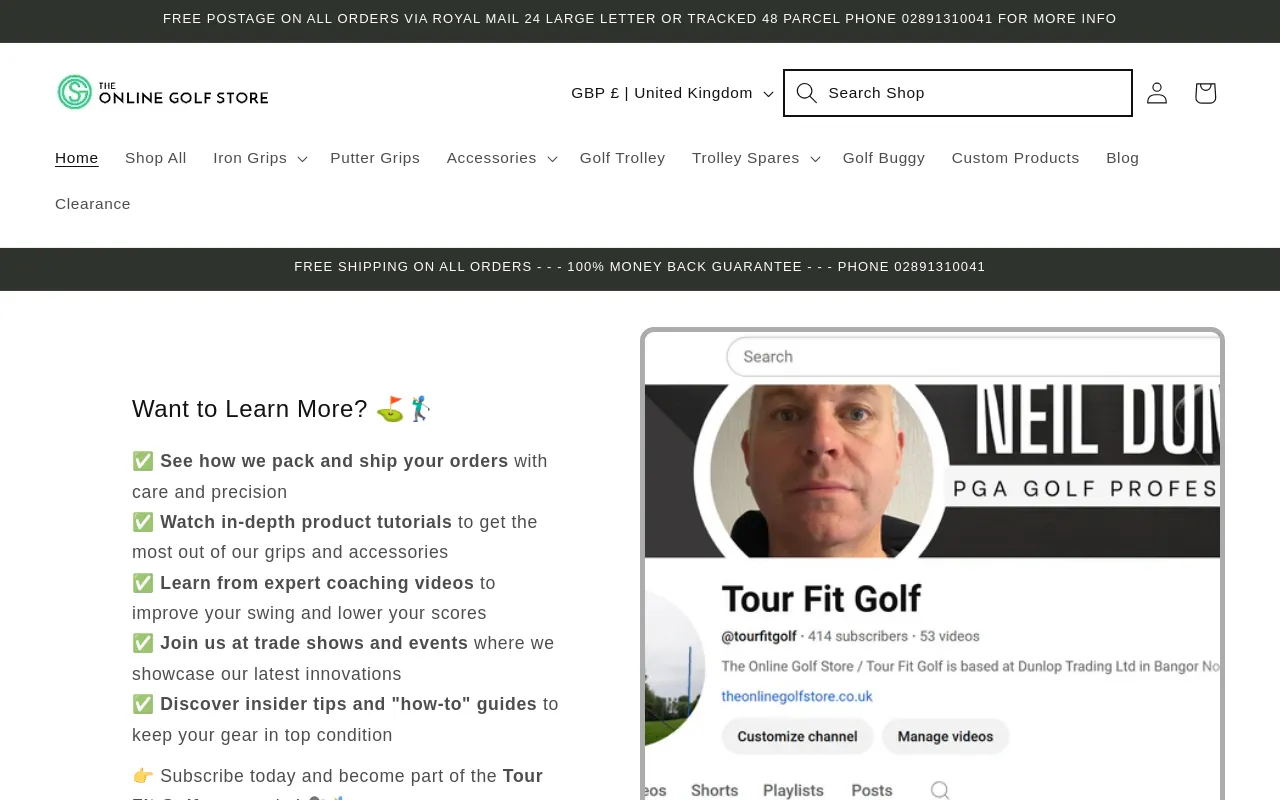Expand the Iron Grips menu
Screen dimensions: 1280x800
260,158
